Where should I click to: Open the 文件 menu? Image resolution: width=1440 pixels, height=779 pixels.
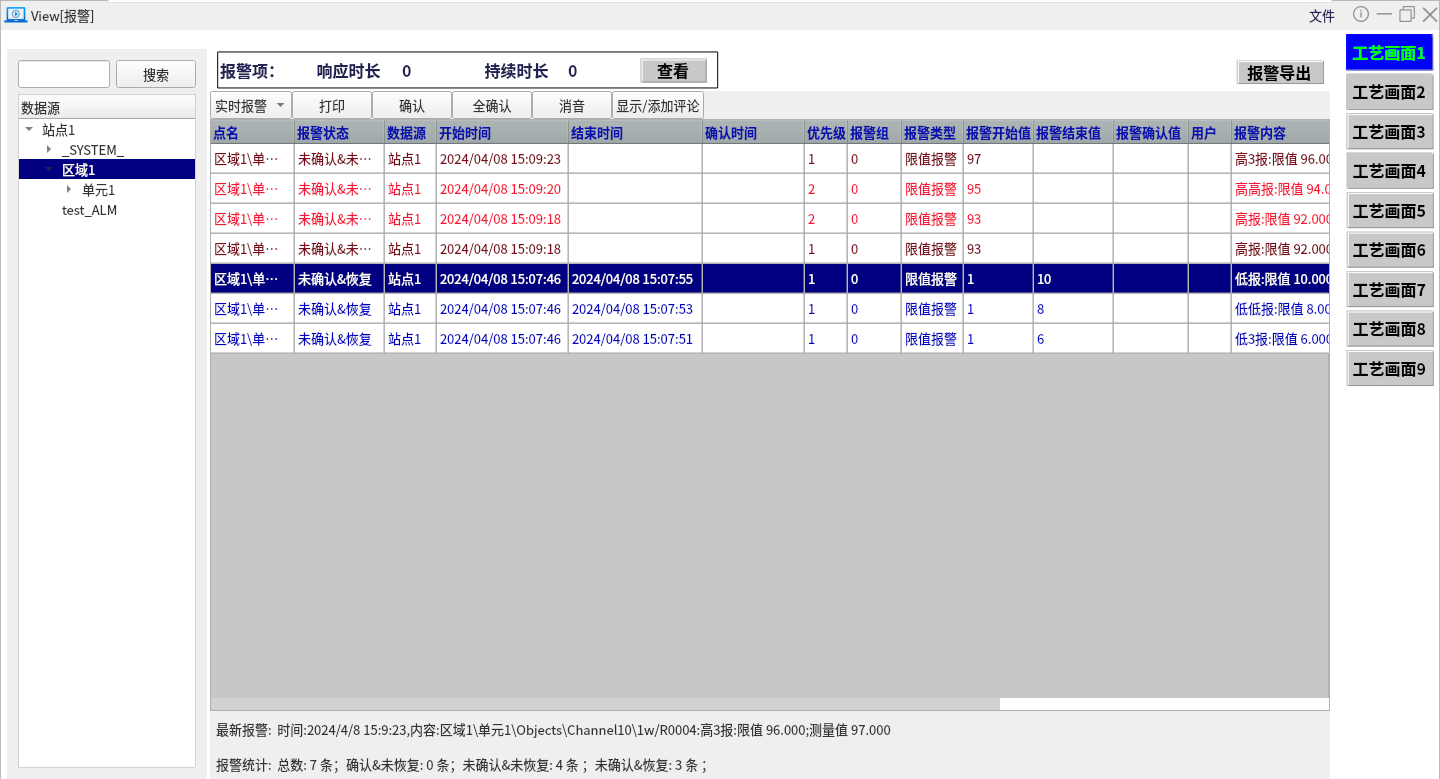pyautogui.click(x=1322, y=16)
